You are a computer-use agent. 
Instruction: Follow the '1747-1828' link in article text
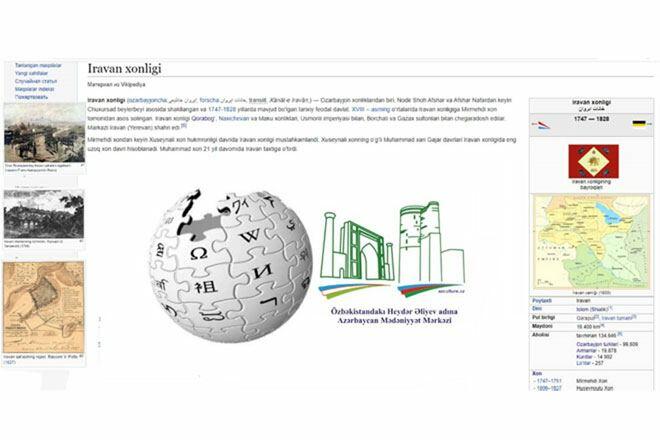(222, 109)
